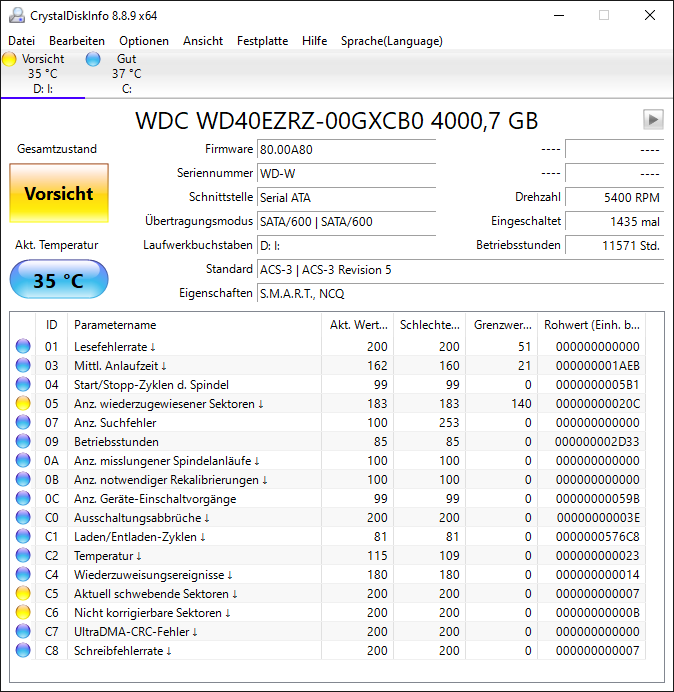Click blue status icon of Lesefehlerrate row
Screen dimensions: 674x692
(x=23, y=346)
